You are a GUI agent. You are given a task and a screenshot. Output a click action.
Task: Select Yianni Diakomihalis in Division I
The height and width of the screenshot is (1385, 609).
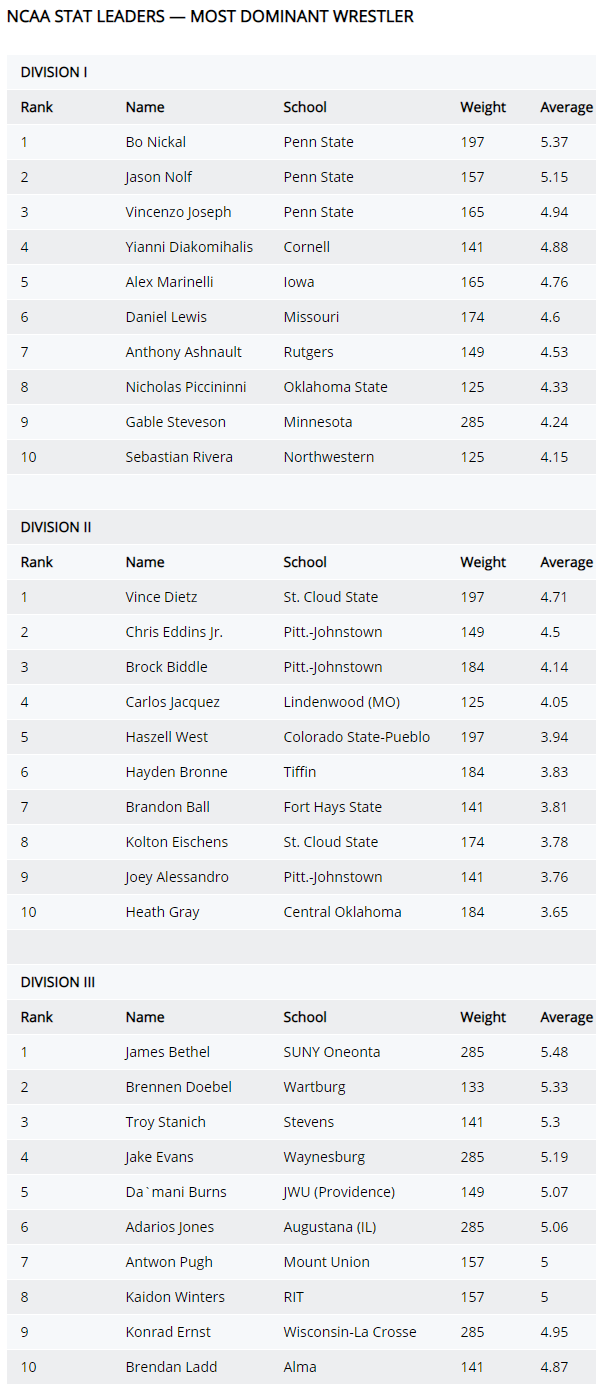pos(189,247)
